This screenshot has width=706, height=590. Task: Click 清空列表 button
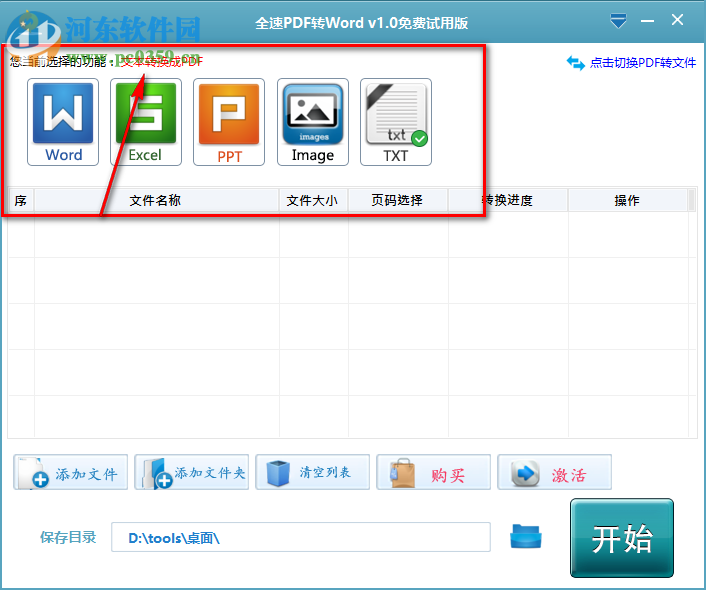(312, 472)
